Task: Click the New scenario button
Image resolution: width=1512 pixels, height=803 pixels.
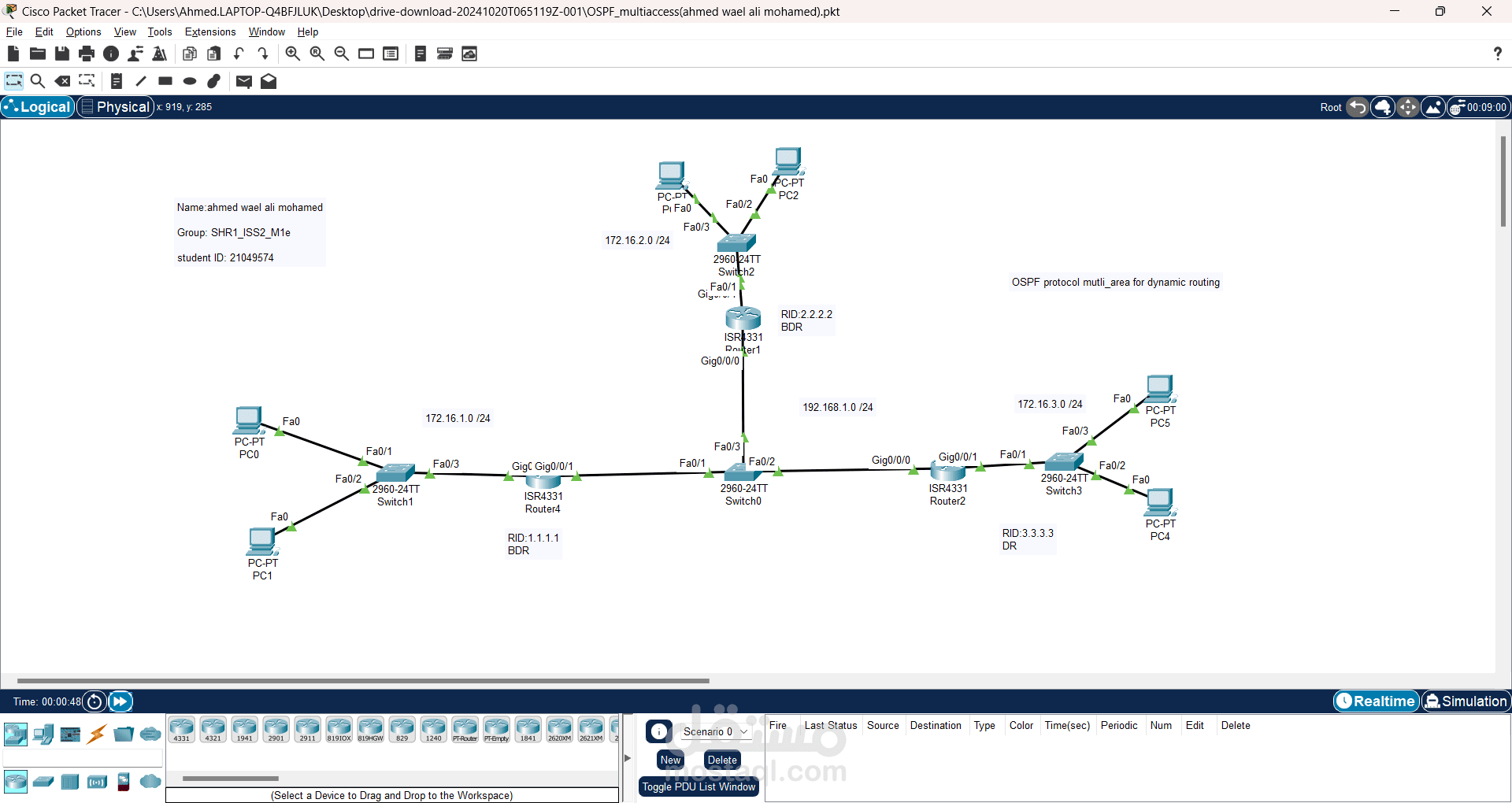Action: 670,760
